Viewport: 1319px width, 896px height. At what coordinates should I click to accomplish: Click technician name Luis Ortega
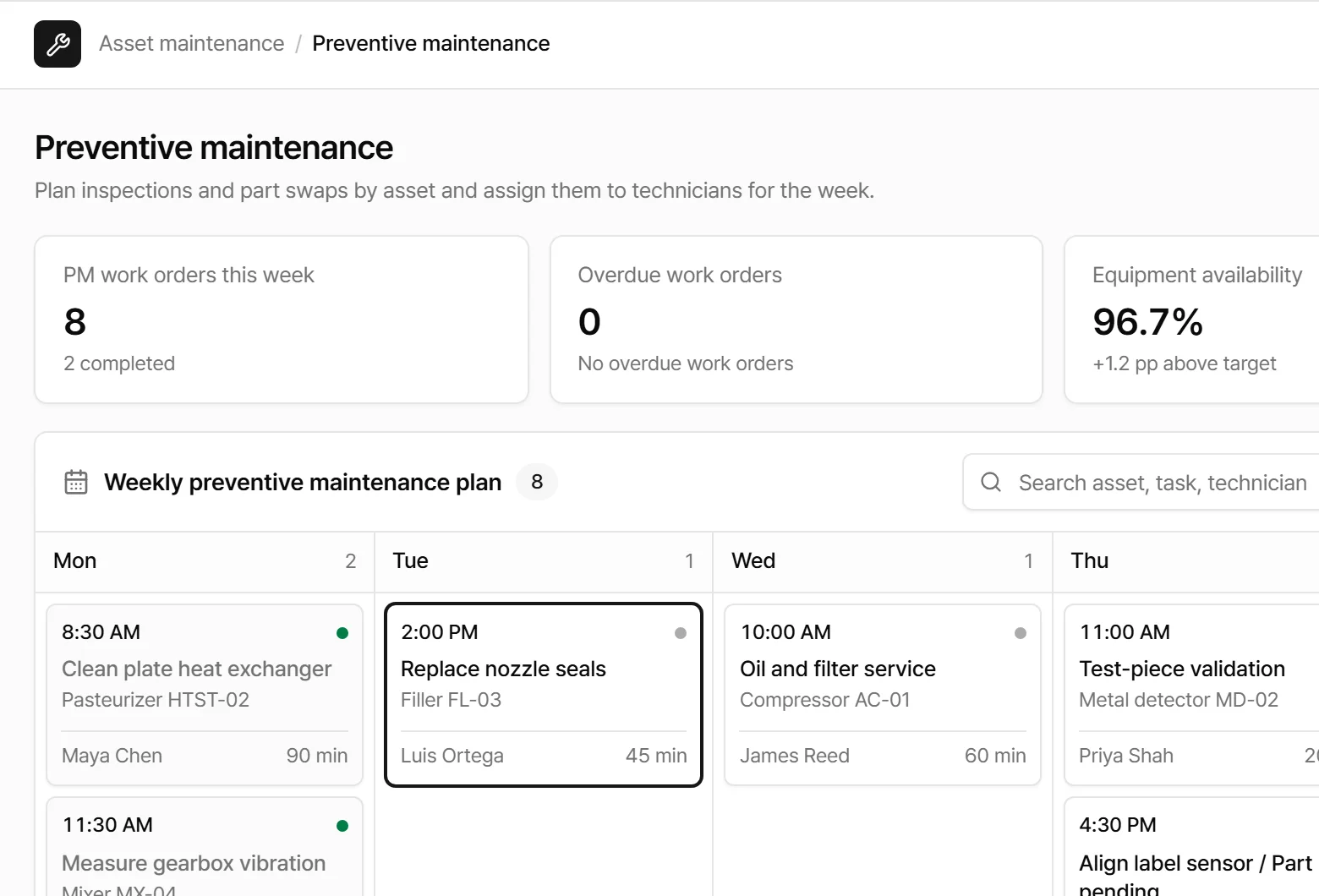(x=452, y=756)
